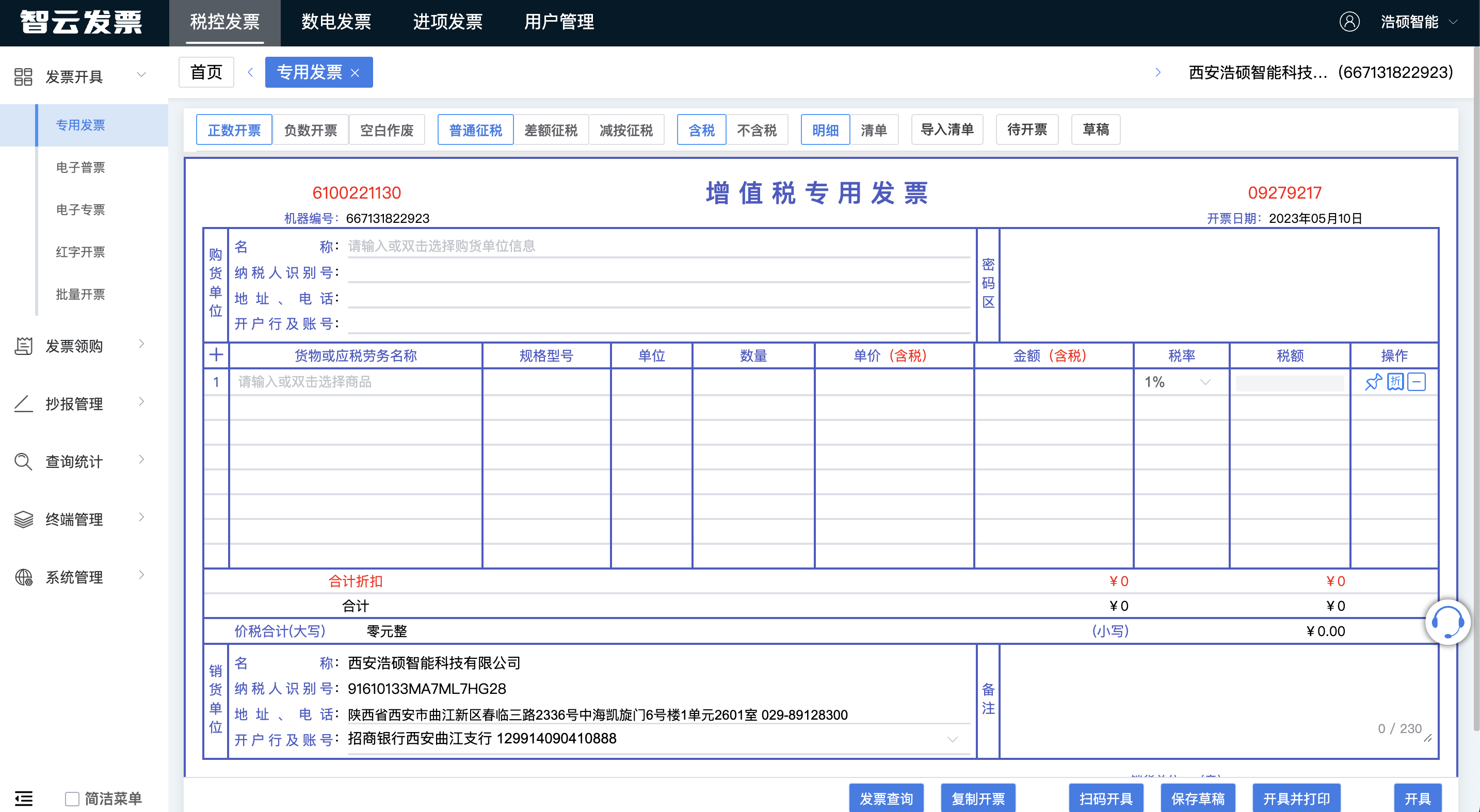
Task: Open 批量开票 in the sidebar
Action: [x=81, y=295]
